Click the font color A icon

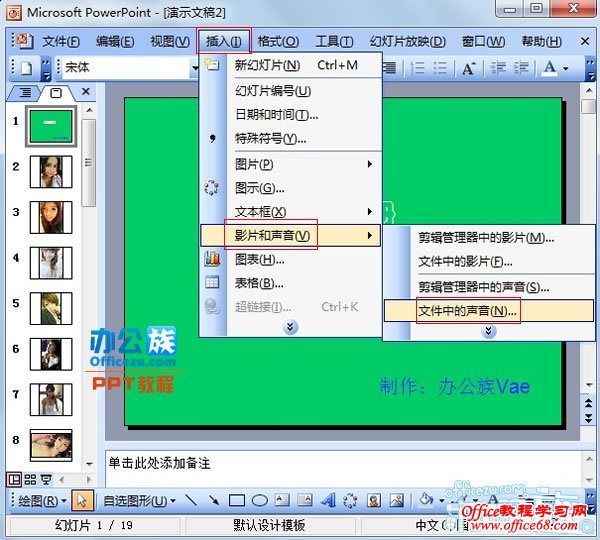tap(549, 68)
